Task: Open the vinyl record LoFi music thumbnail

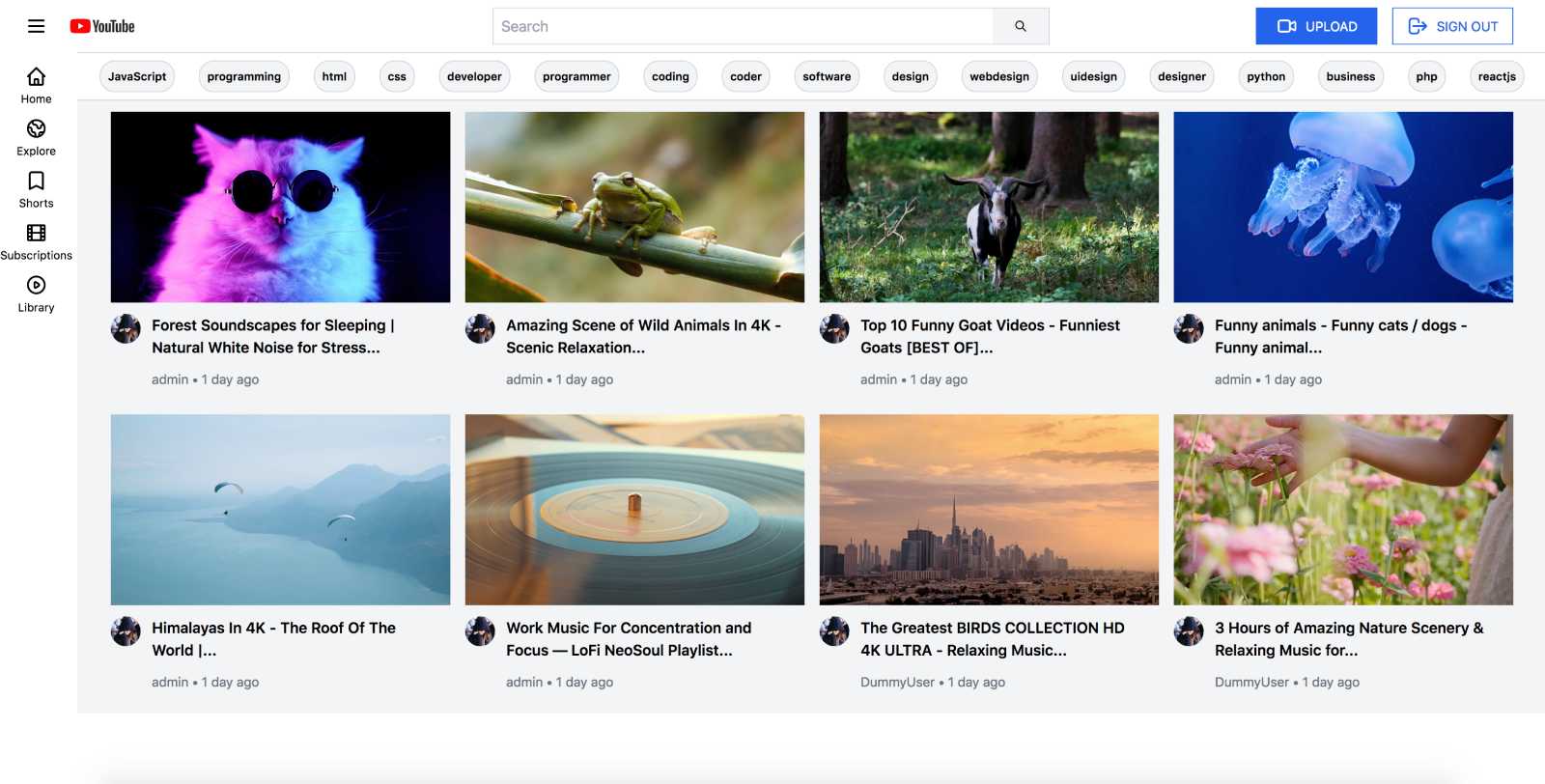Action: click(x=634, y=510)
